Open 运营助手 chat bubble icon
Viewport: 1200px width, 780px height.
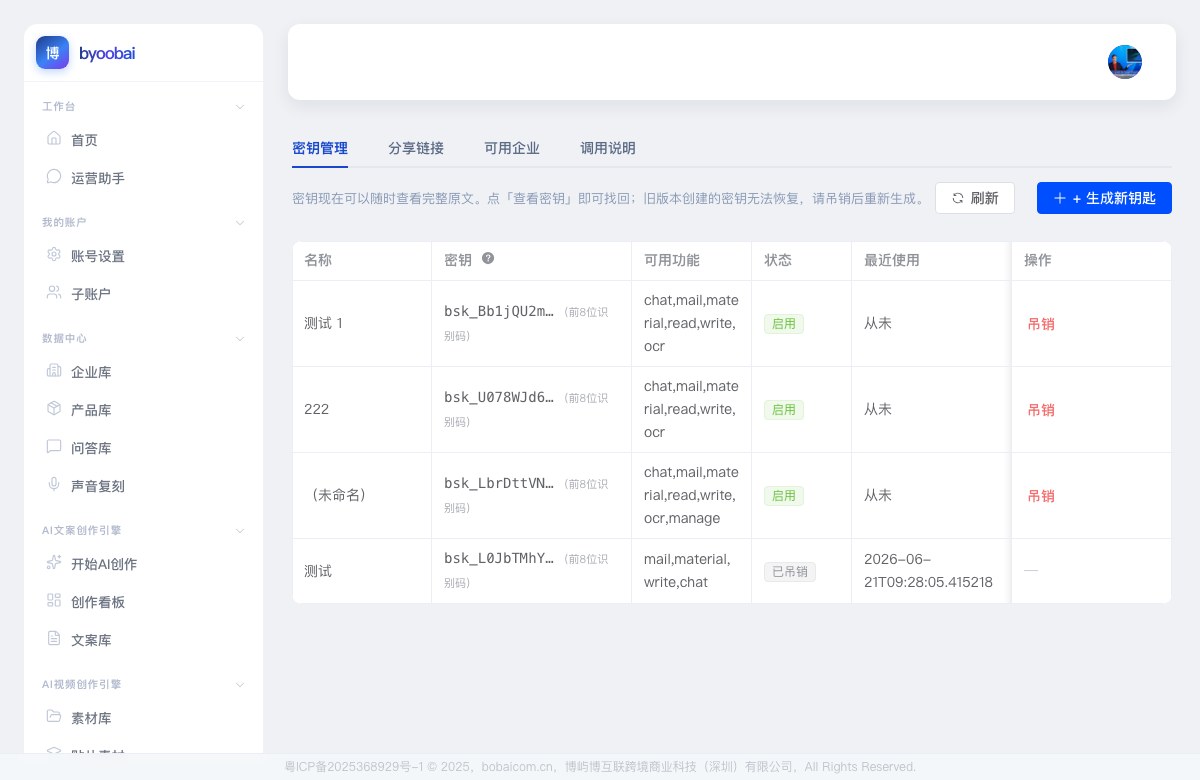54,177
